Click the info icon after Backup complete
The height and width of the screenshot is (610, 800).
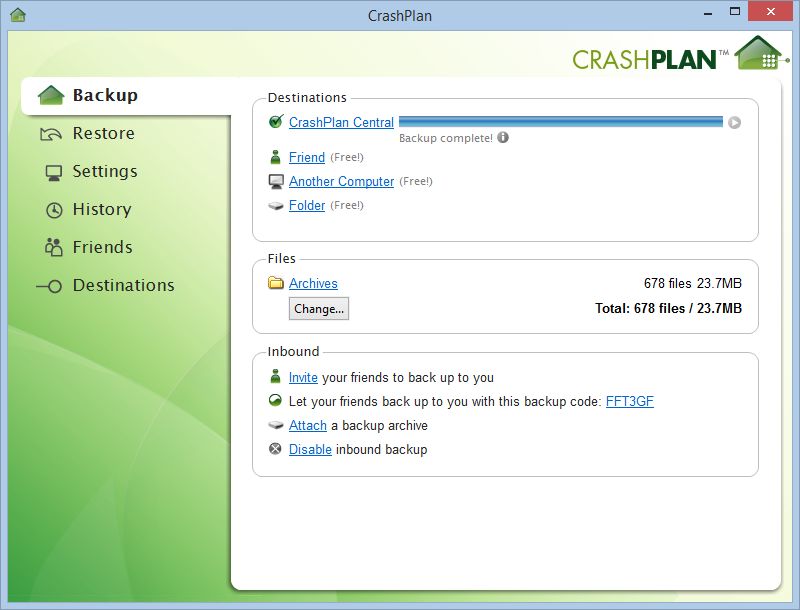point(503,138)
